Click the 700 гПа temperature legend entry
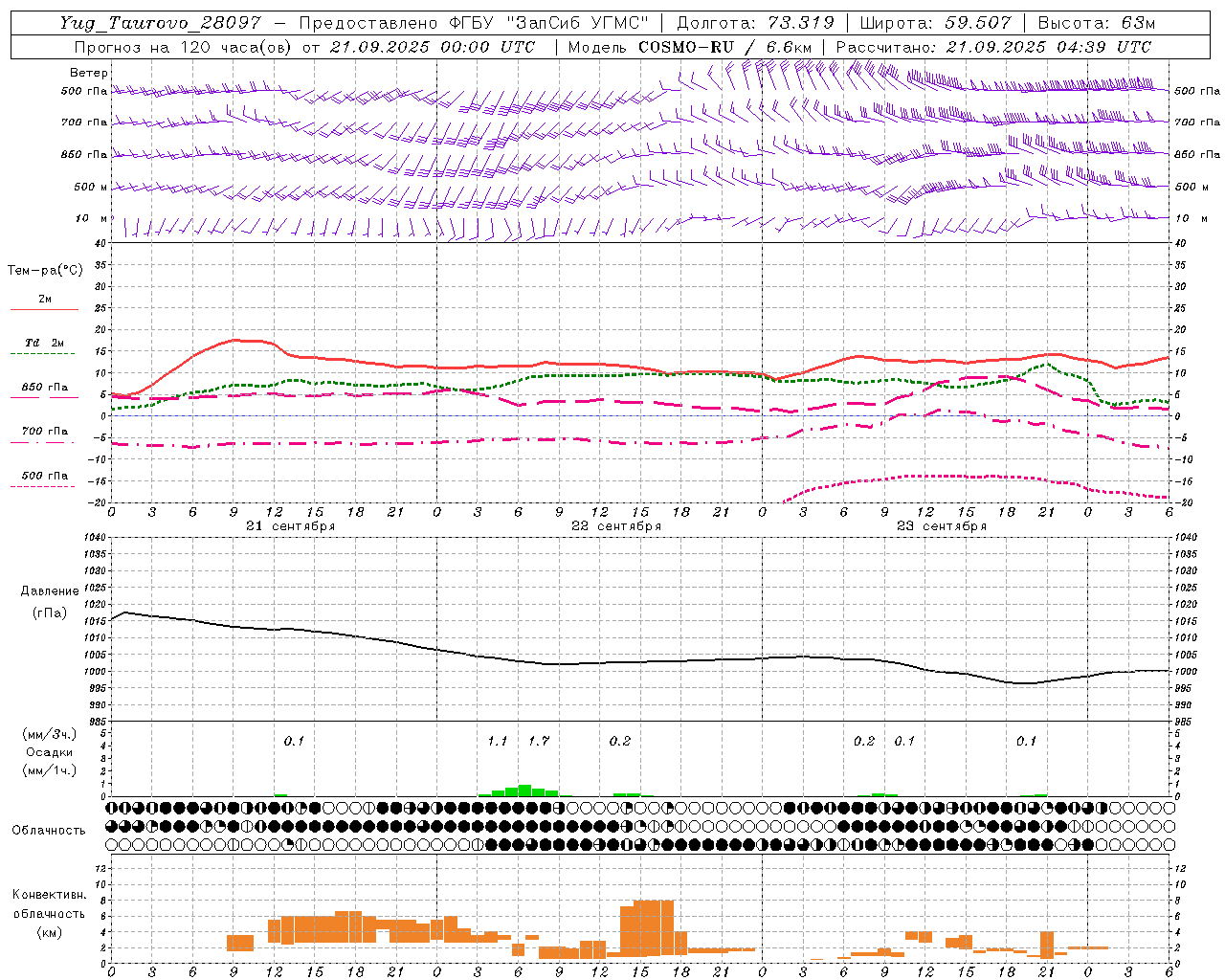Viewport: 1225px width, 980px height. point(45,432)
